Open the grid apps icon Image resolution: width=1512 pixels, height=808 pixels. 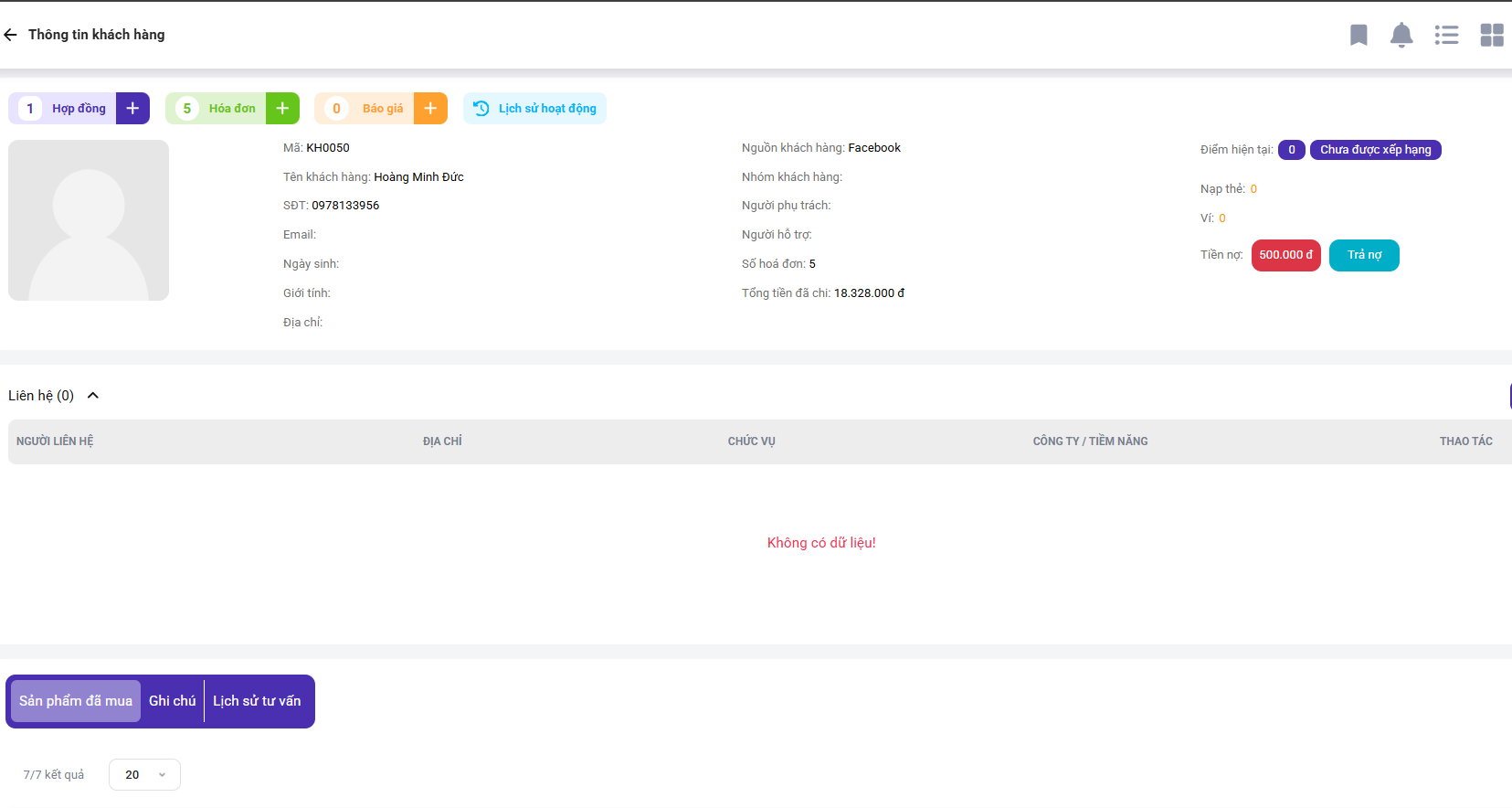coord(1492,35)
